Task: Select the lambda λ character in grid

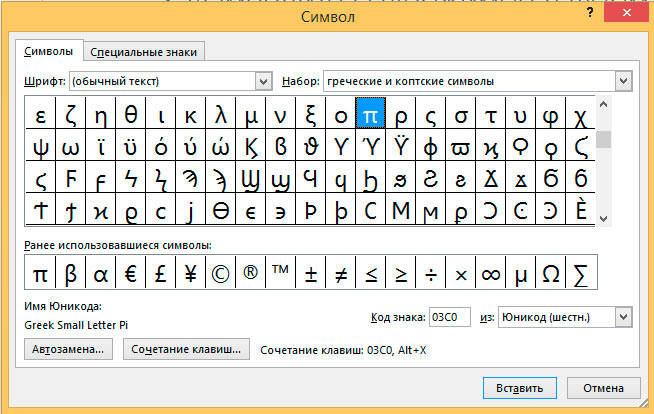Action: click(x=221, y=116)
